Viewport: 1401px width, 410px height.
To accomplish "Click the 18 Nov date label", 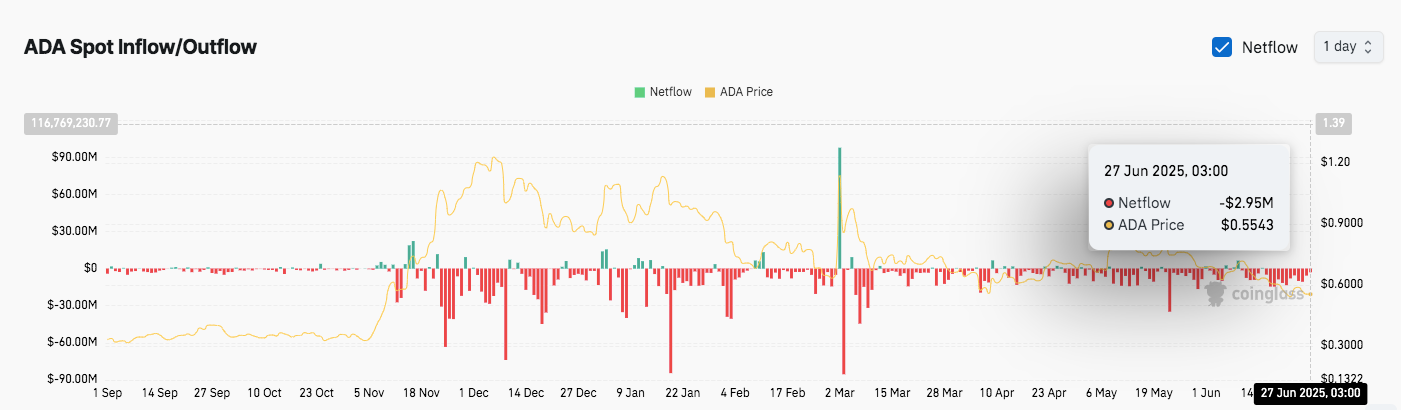I will pos(422,393).
